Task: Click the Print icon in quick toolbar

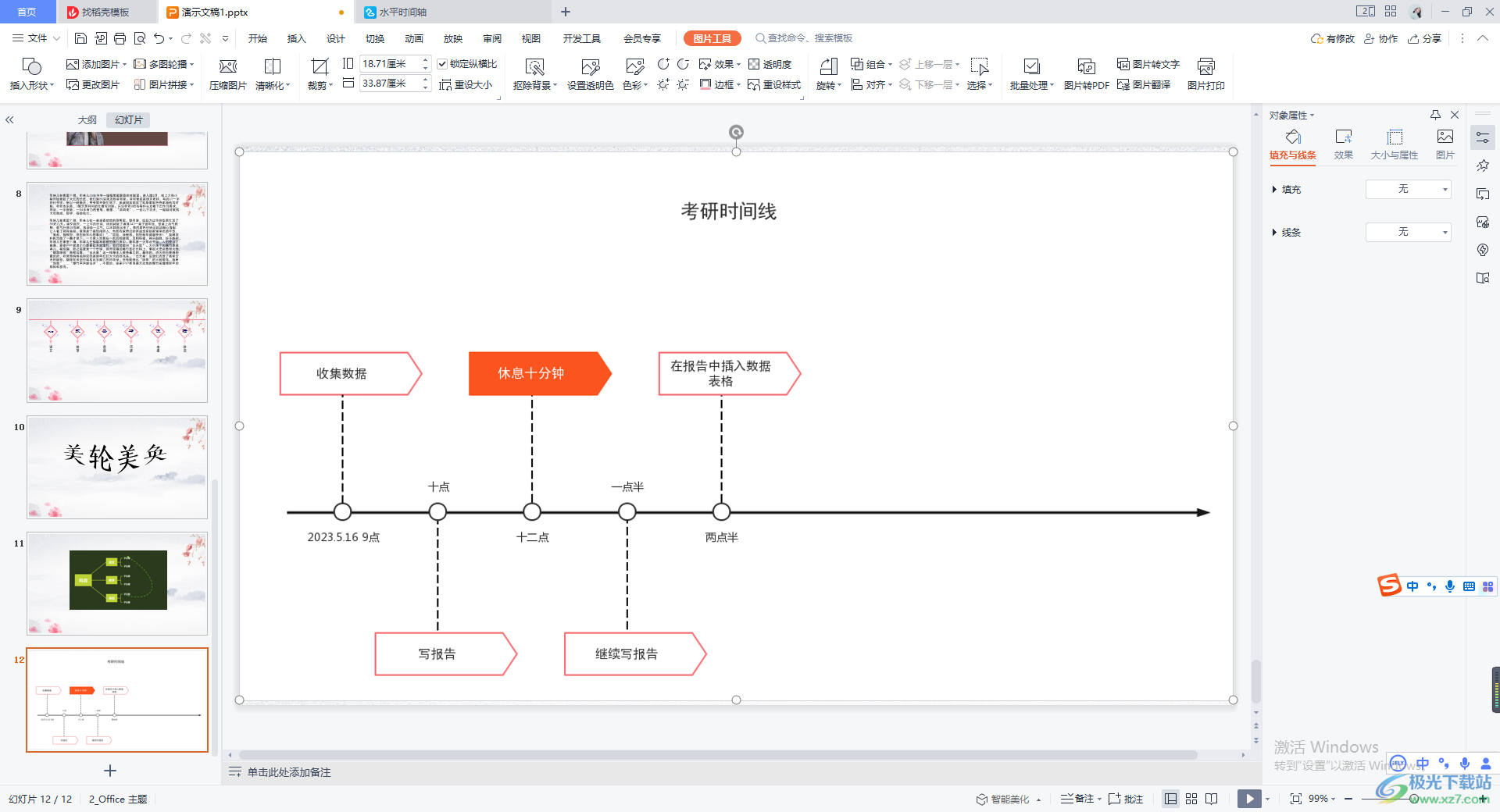Action: tap(120, 38)
